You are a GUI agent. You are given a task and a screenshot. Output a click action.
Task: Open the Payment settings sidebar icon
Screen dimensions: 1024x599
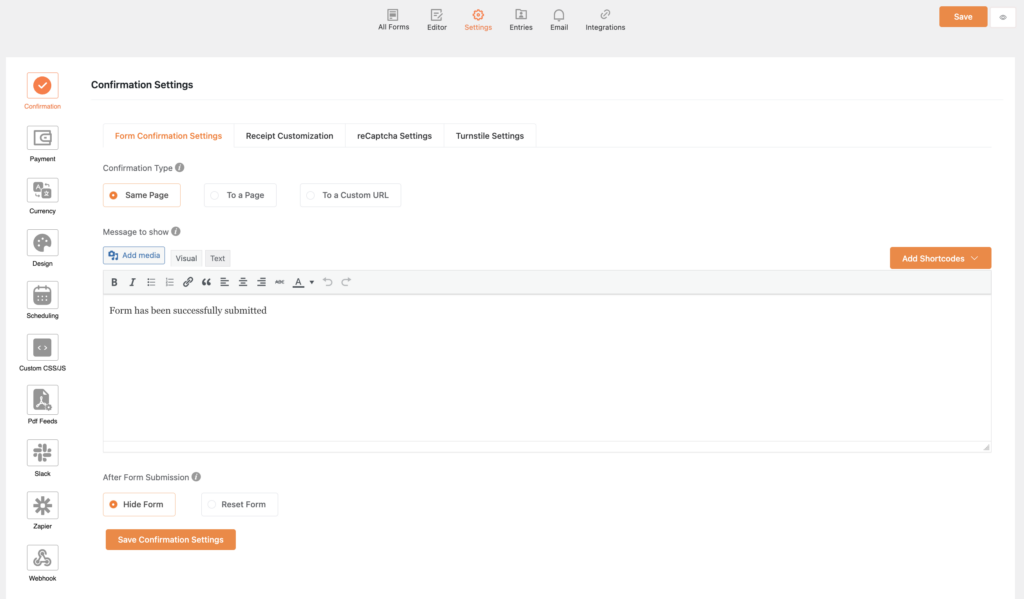coord(42,138)
